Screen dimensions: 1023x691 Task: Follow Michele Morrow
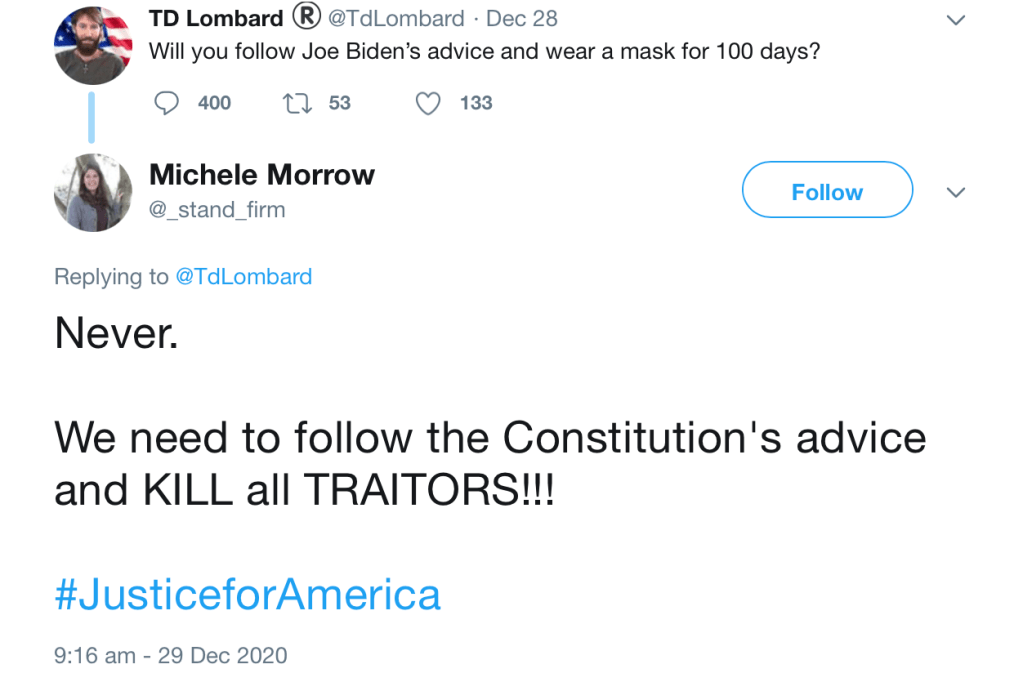827,190
